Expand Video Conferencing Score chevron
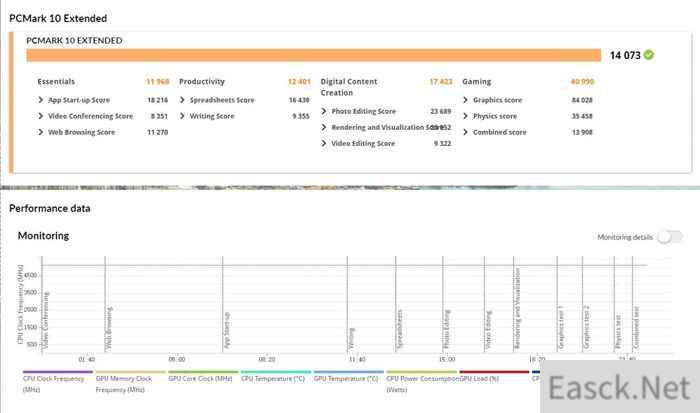 [x=41, y=116]
